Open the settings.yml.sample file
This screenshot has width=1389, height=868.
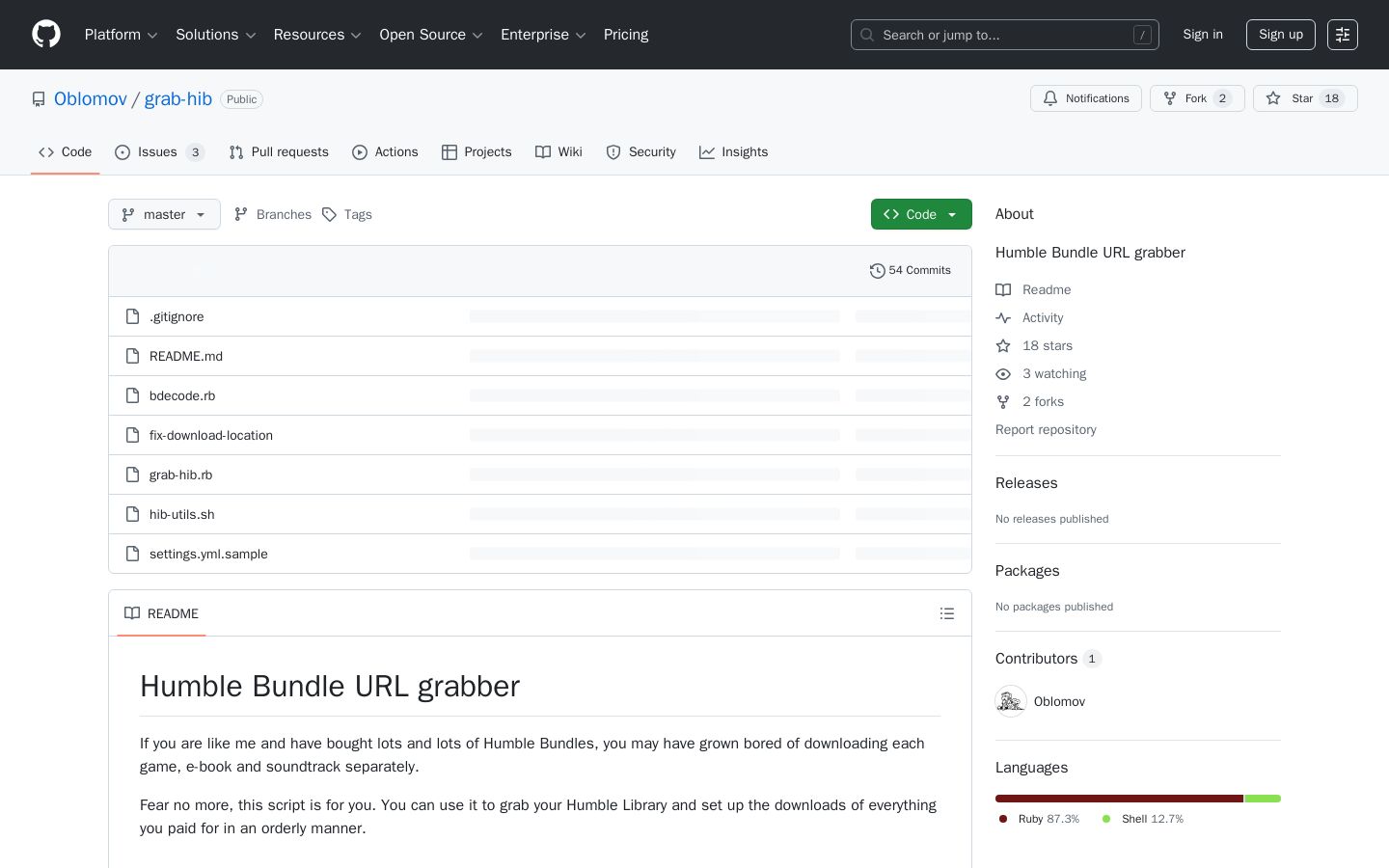pyautogui.click(x=208, y=554)
